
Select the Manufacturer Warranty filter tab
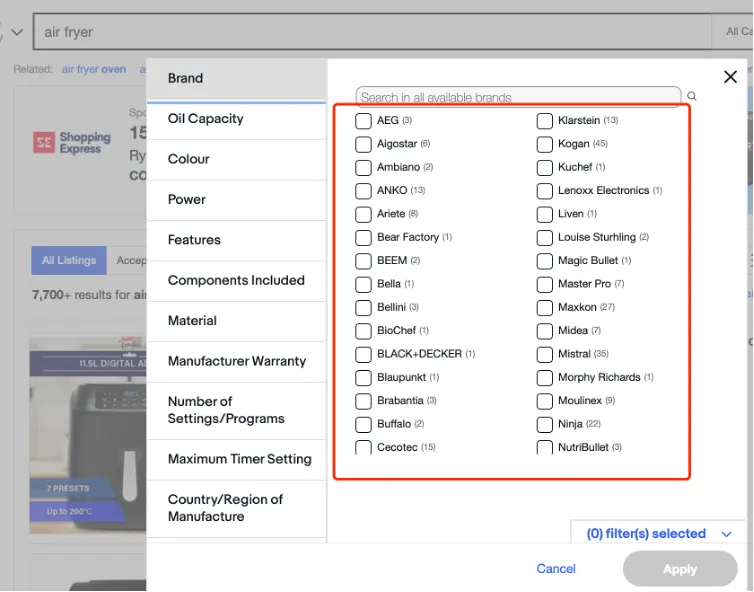coord(237,361)
